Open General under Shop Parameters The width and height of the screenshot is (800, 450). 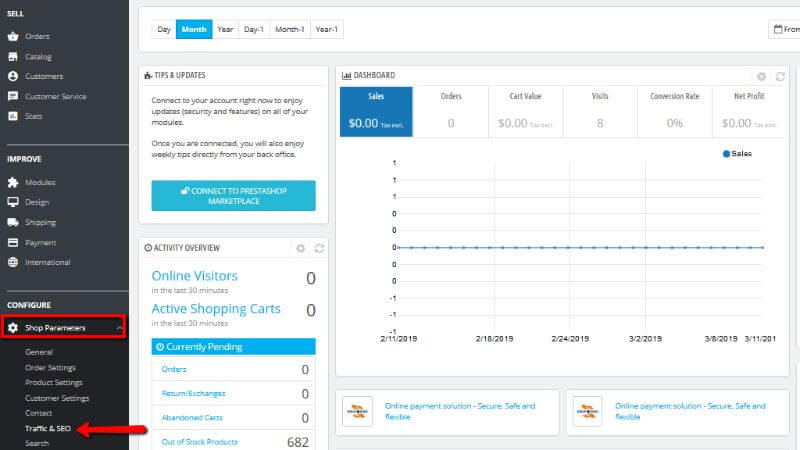coord(39,352)
